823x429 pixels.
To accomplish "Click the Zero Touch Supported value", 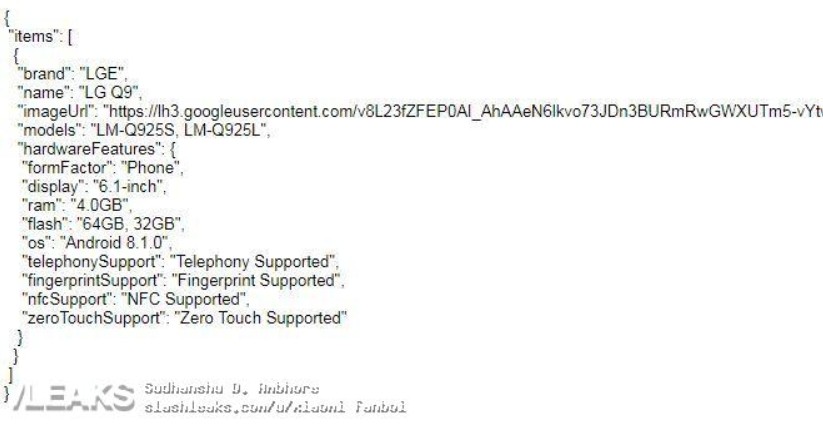I will point(260,318).
